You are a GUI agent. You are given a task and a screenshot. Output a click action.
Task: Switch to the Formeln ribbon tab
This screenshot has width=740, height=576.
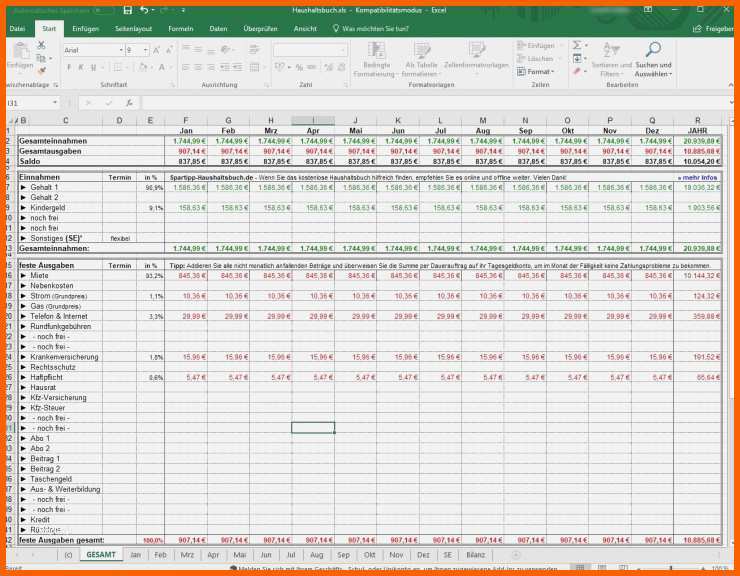tap(181, 29)
